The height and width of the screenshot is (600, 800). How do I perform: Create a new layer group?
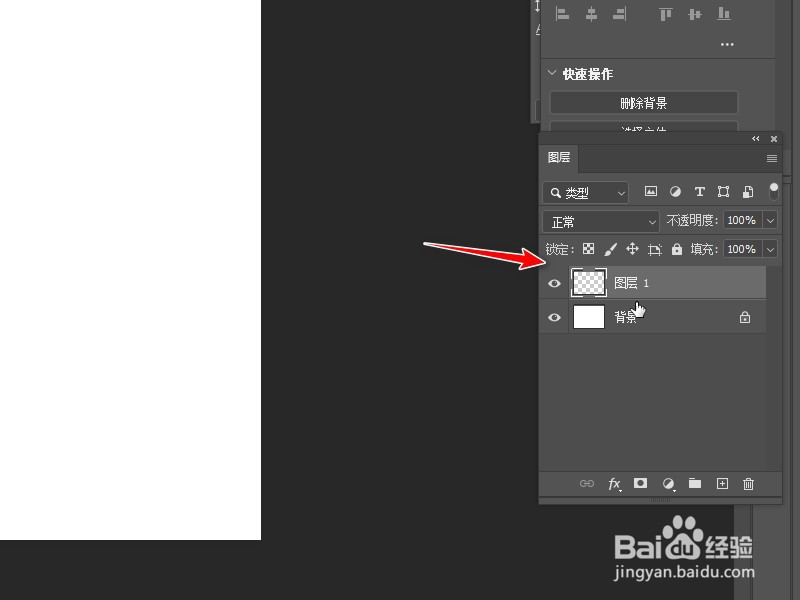click(x=695, y=484)
